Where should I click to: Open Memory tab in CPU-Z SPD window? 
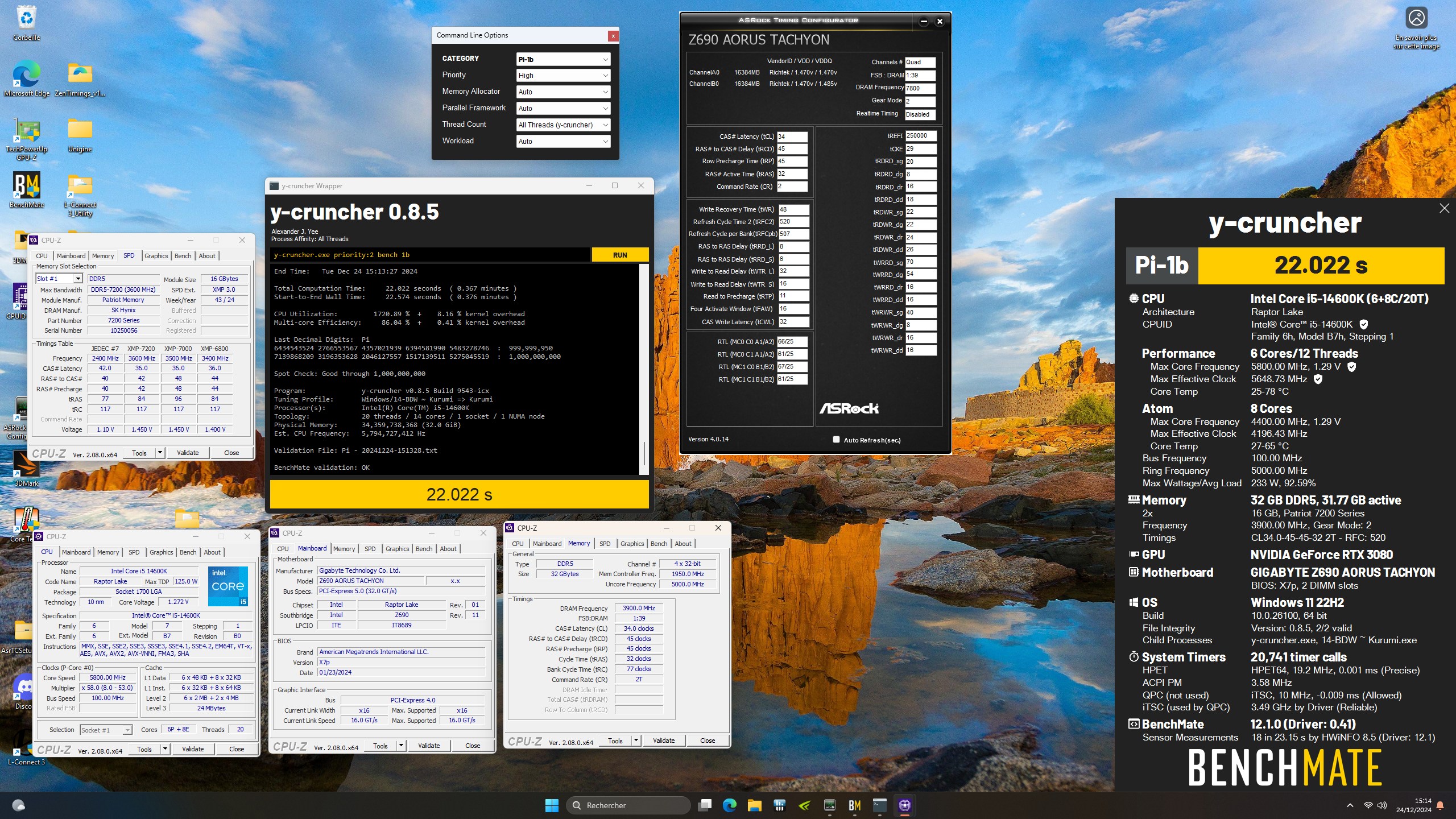(103, 256)
